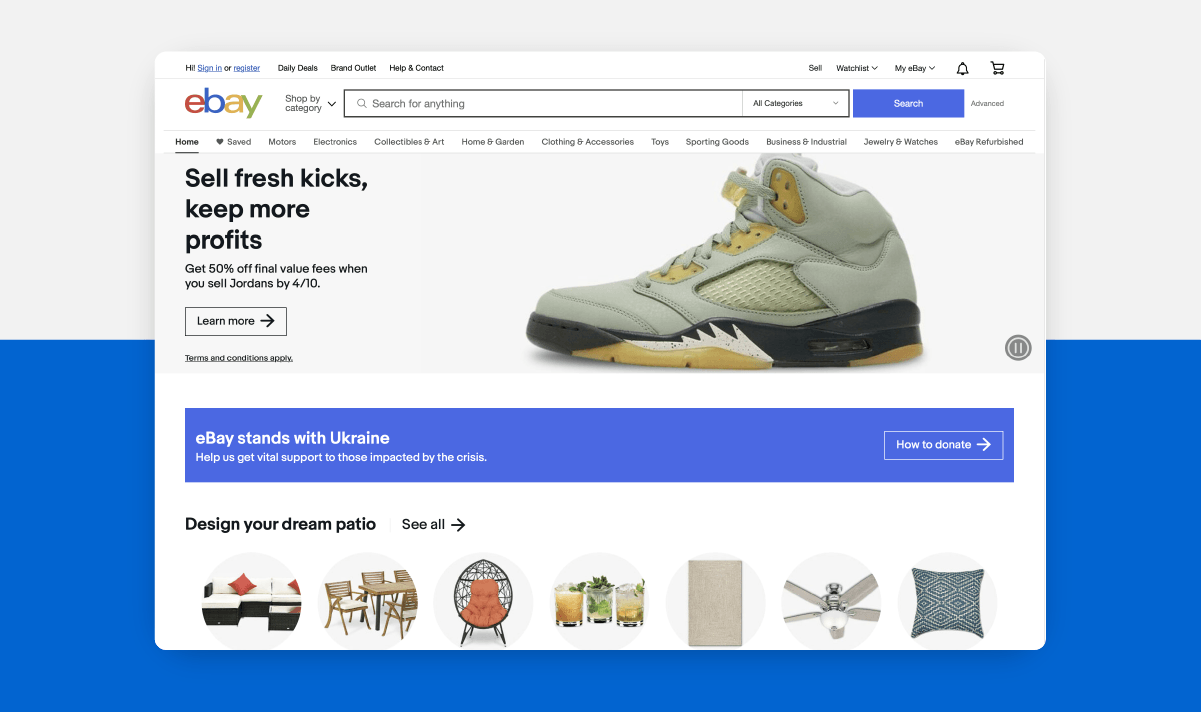Open the Shop by category dropdown
Screen dimensions: 1201x712
pos(309,102)
